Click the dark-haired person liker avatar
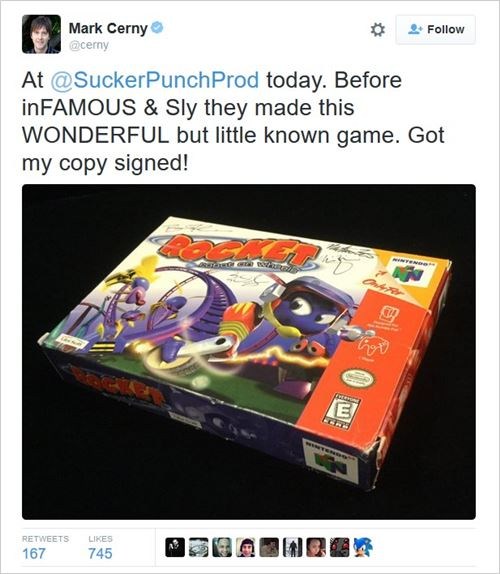Image resolution: width=500 pixels, height=574 pixels. 245,548
